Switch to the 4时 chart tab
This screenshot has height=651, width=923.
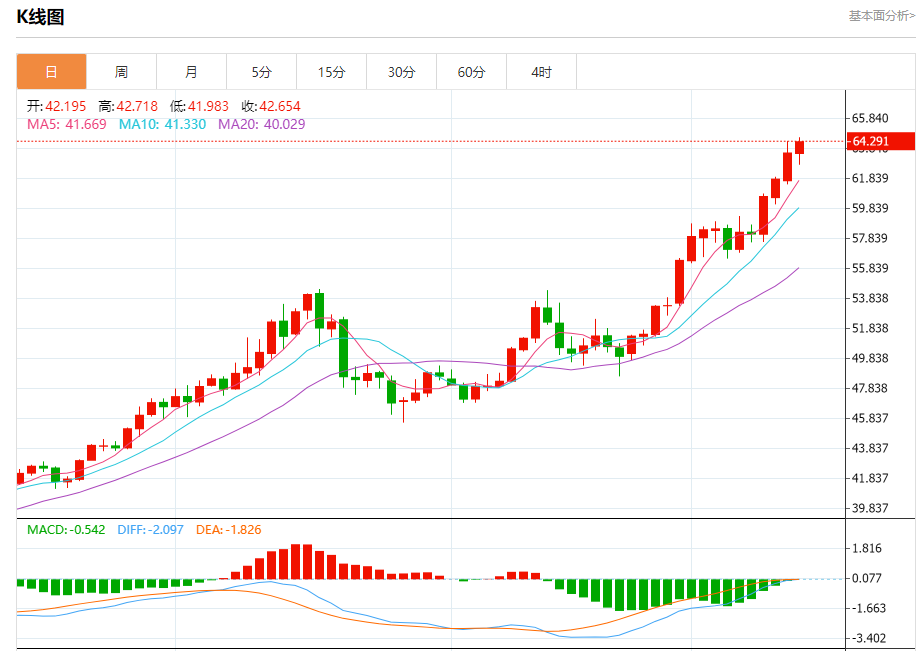point(541,72)
